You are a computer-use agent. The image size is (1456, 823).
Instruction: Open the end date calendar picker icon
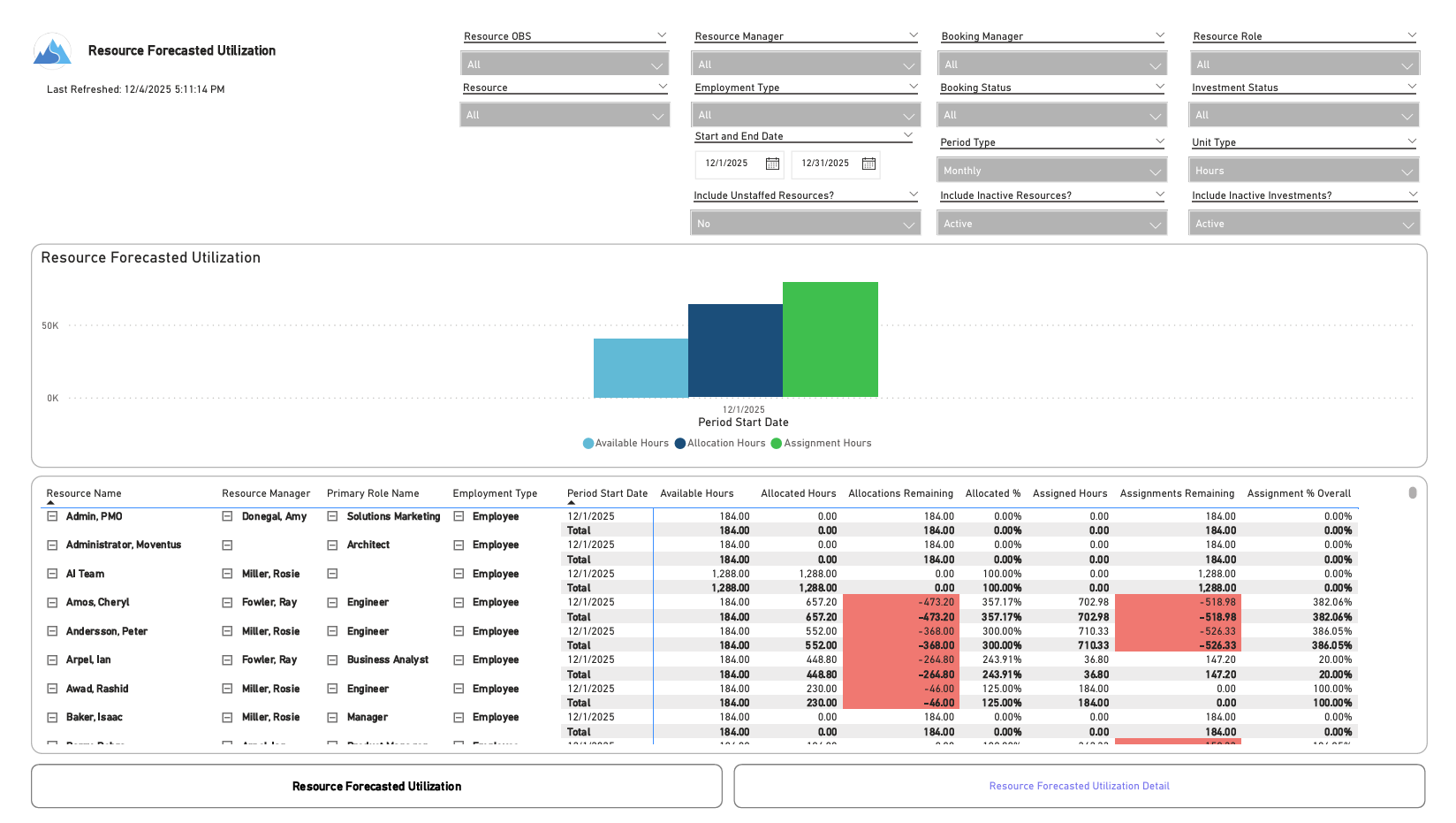(868, 164)
